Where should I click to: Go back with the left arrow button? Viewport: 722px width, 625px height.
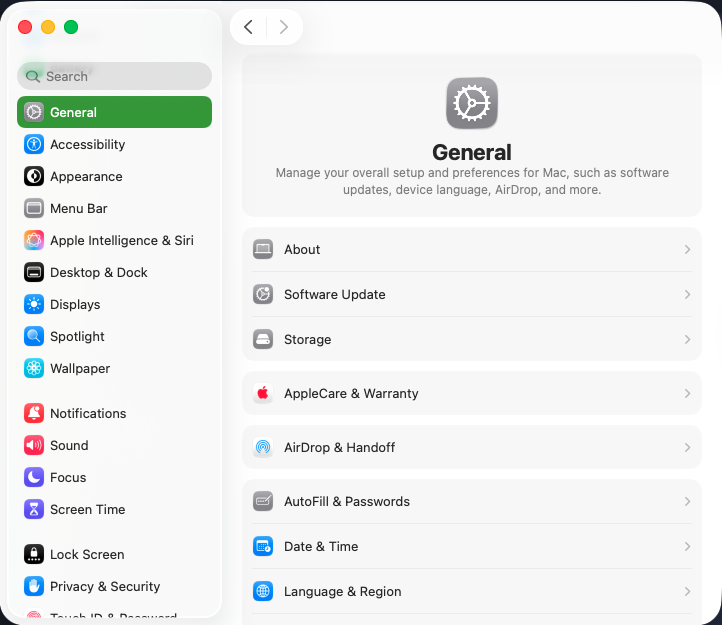pos(248,27)
